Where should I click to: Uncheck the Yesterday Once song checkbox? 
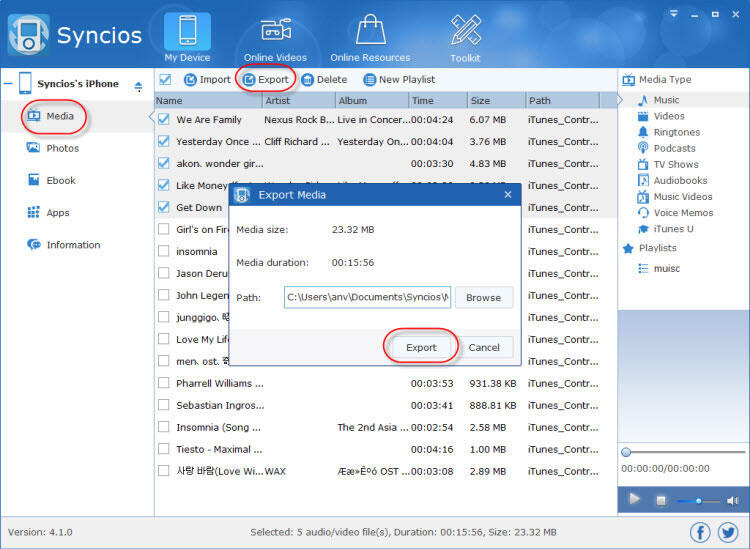coord(164,141)
